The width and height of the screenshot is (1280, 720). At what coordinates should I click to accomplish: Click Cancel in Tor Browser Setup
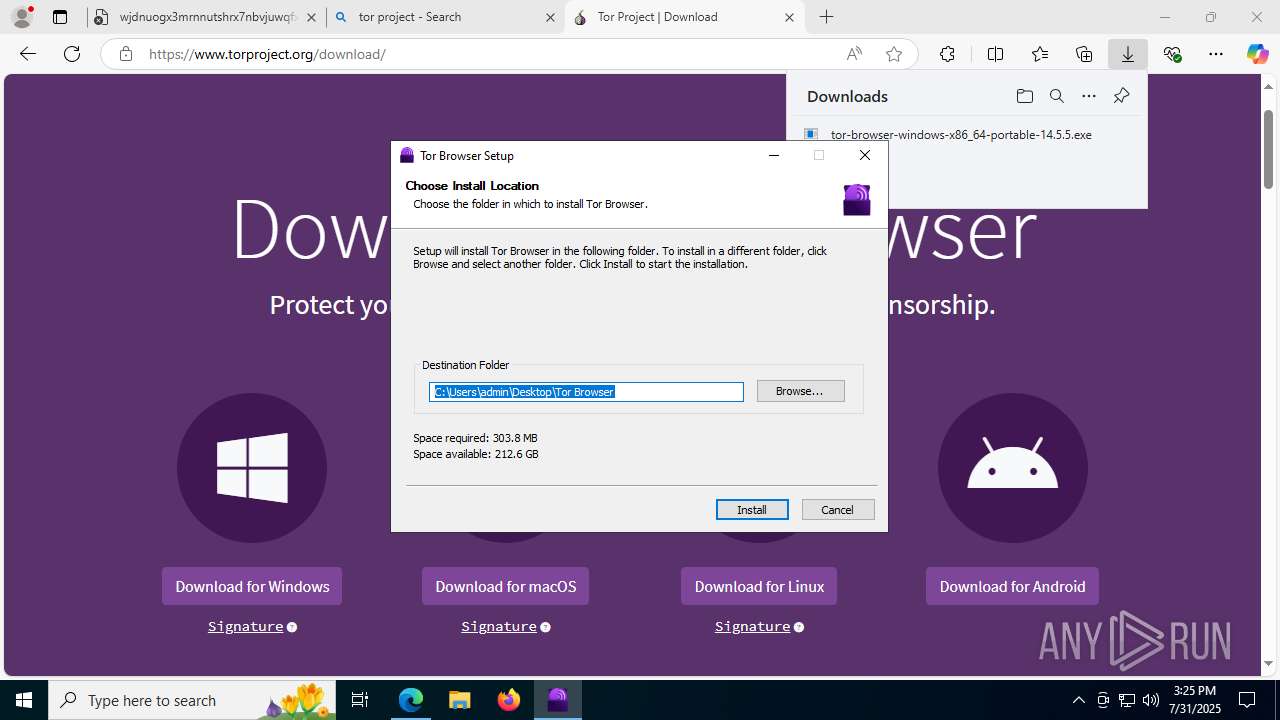(838, 510)
